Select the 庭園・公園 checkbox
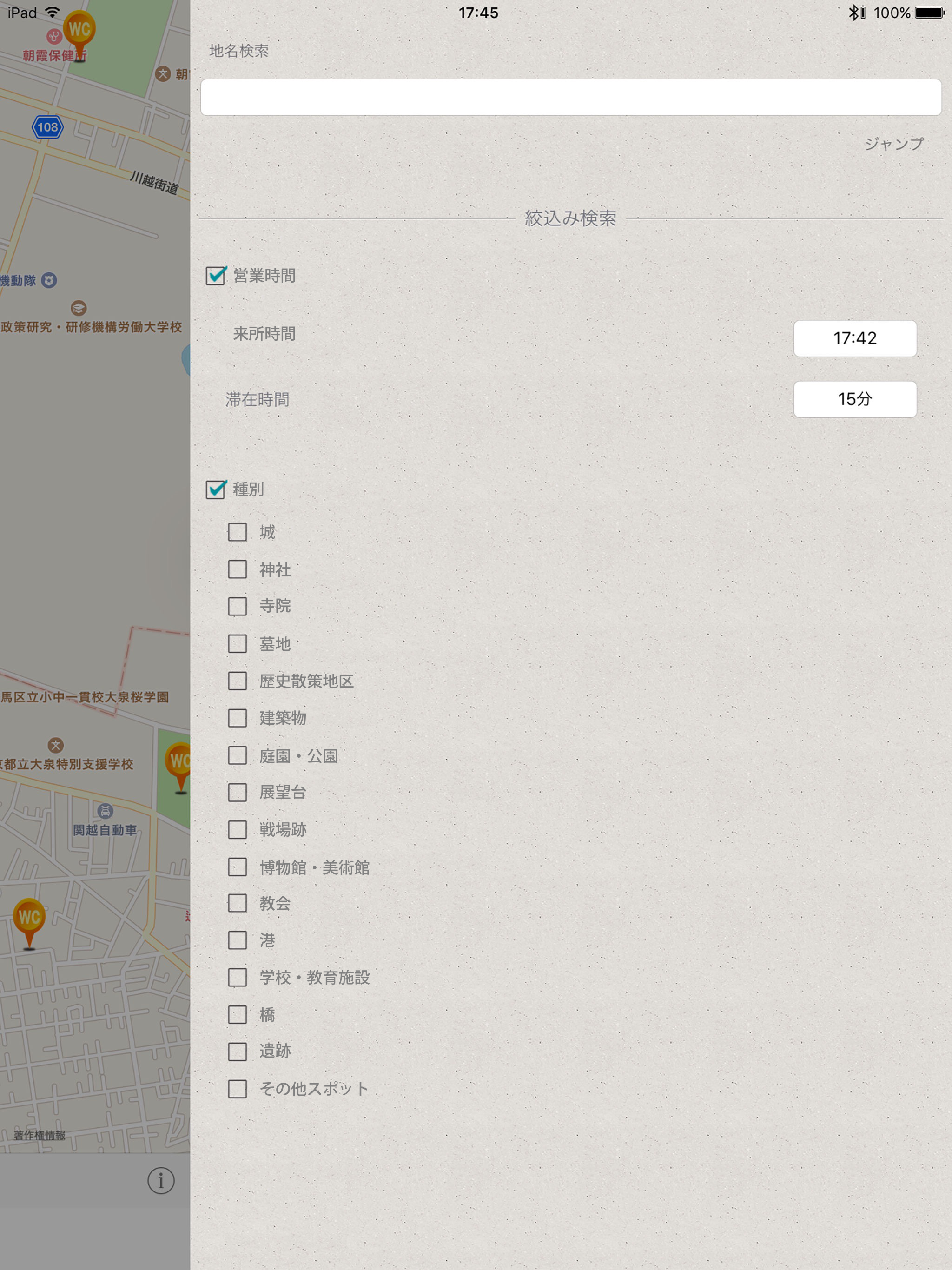Viewport: 952px width, 1270px height. pos(237,755)
